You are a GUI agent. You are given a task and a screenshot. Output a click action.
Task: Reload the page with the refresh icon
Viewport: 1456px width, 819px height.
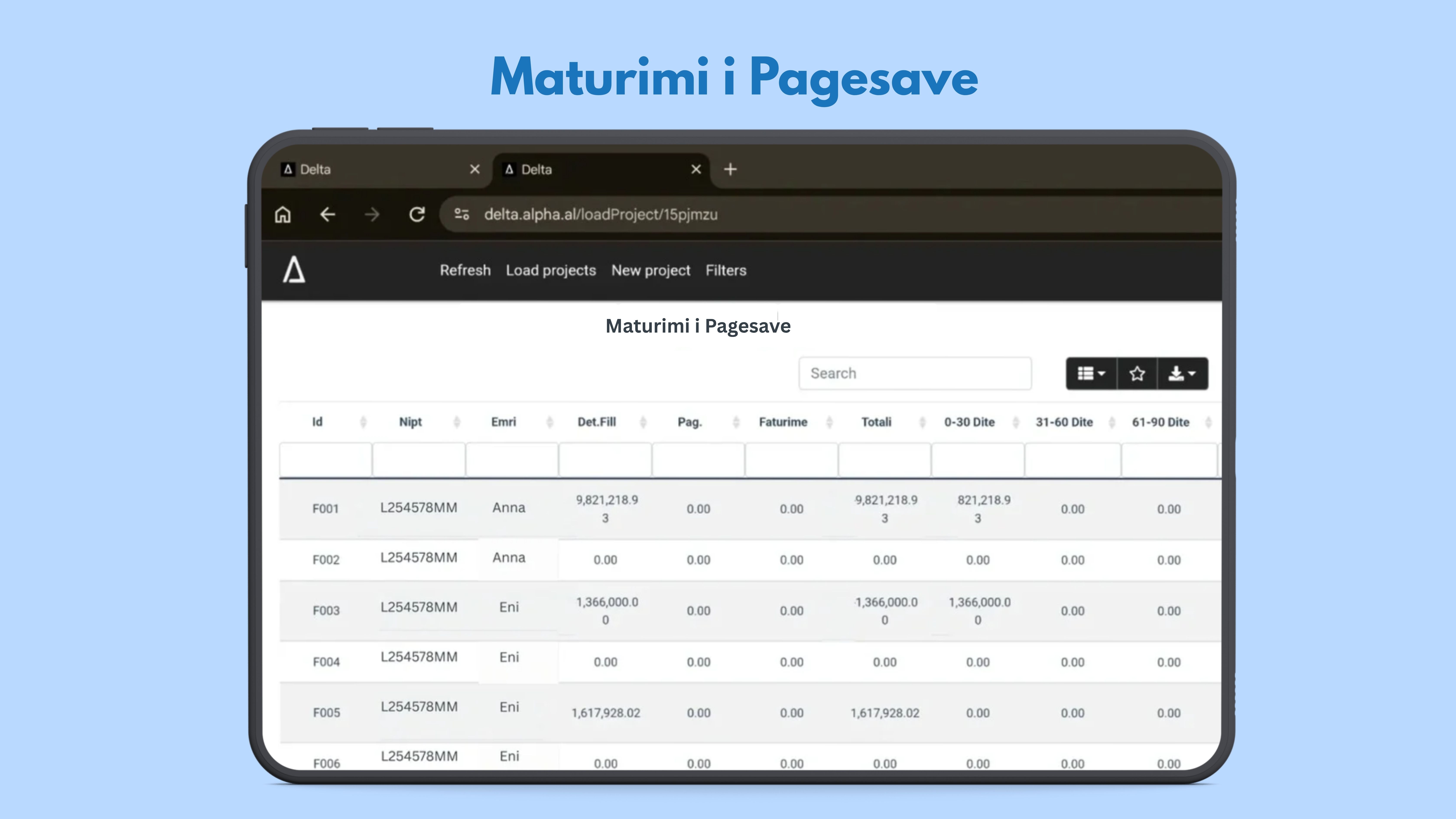coord(417,215)
